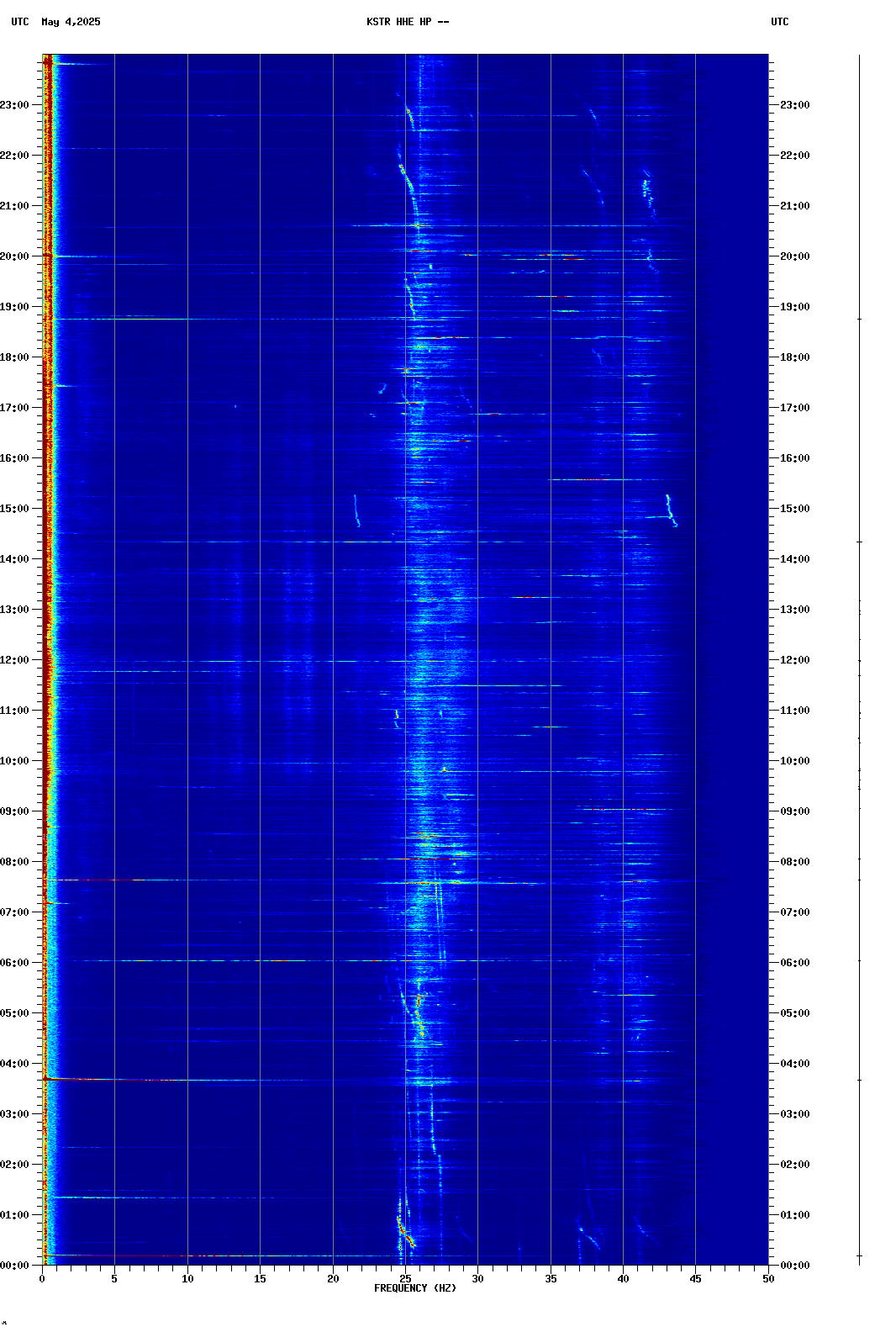
Task: Click the '0' frequency tick label
Action: click(42, 1279)
